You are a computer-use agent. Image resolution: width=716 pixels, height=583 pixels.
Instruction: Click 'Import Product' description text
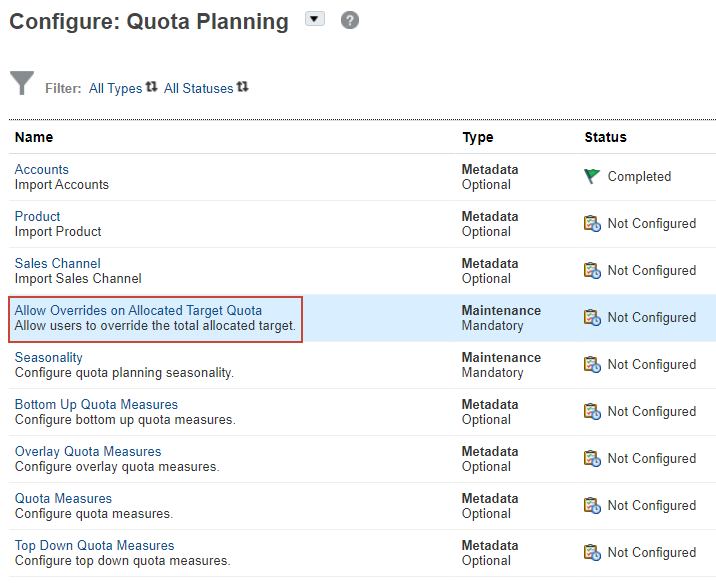(58, 231)
